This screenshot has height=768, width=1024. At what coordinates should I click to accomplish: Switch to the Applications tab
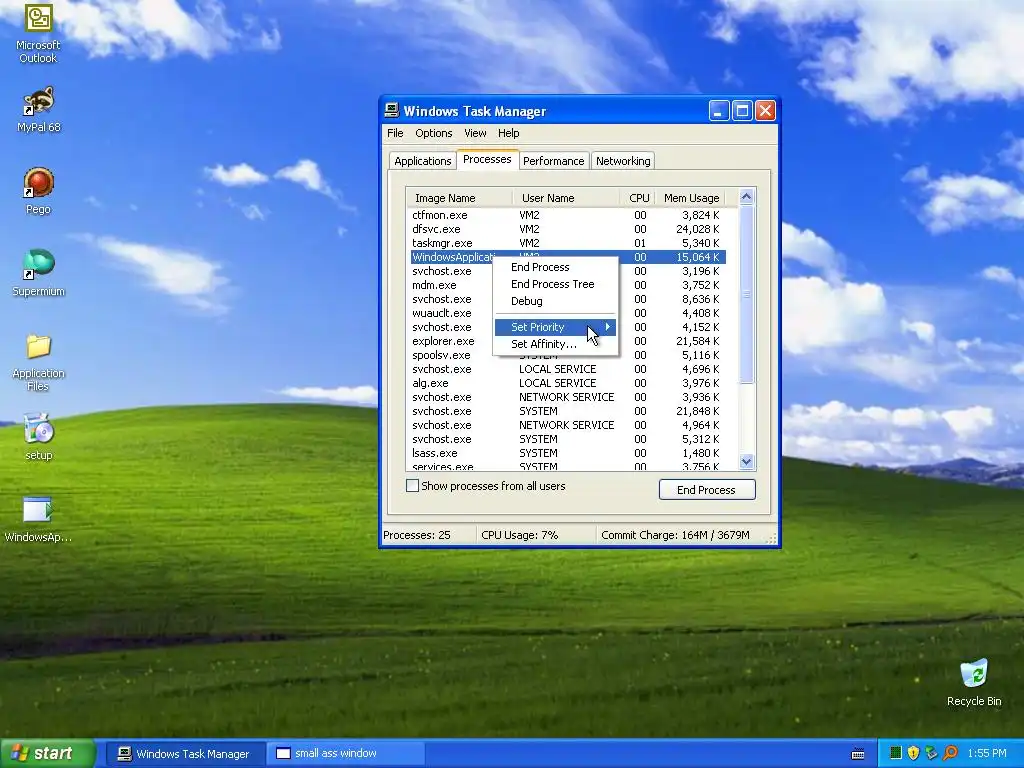coord(423,161)
